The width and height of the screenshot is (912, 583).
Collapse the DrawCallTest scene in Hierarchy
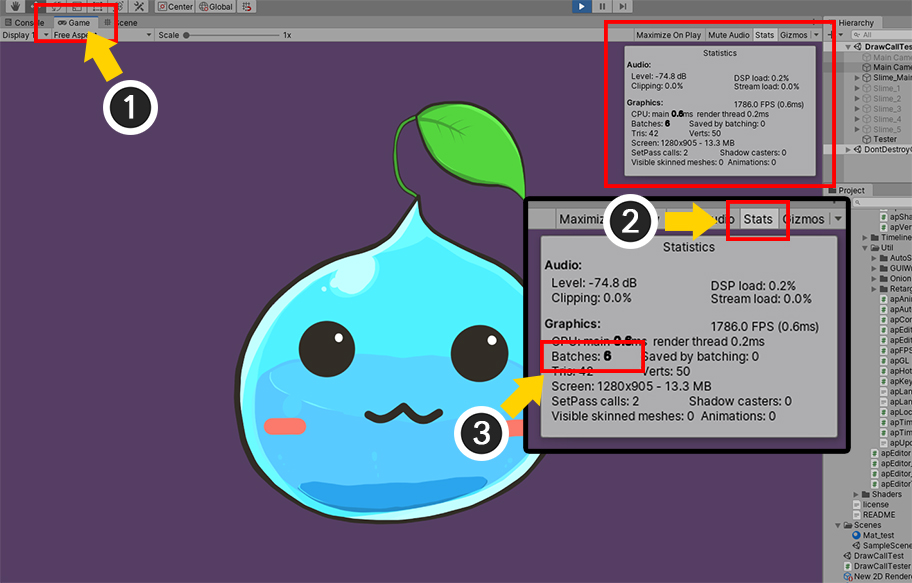coord(848,47)
